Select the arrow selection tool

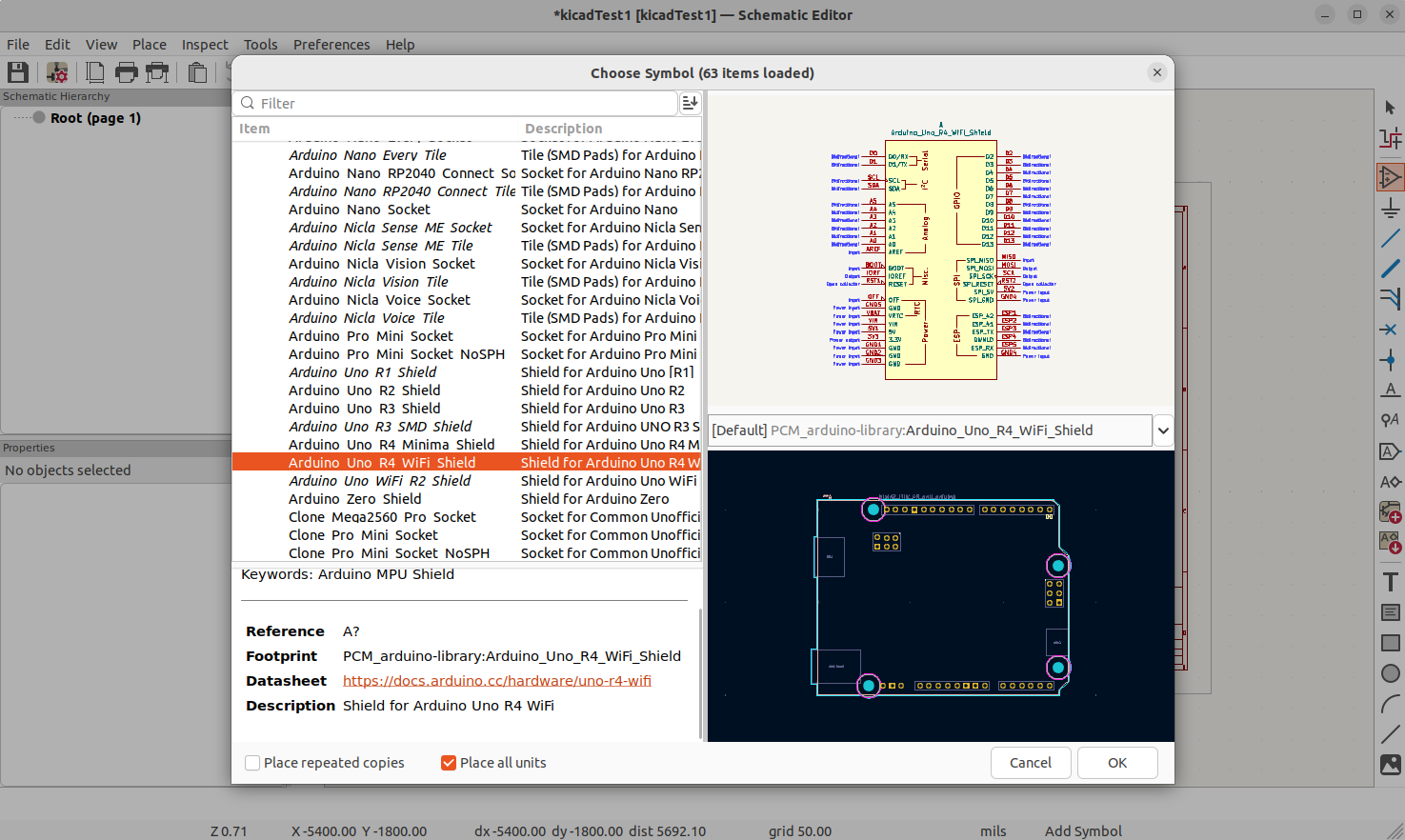1391,108
